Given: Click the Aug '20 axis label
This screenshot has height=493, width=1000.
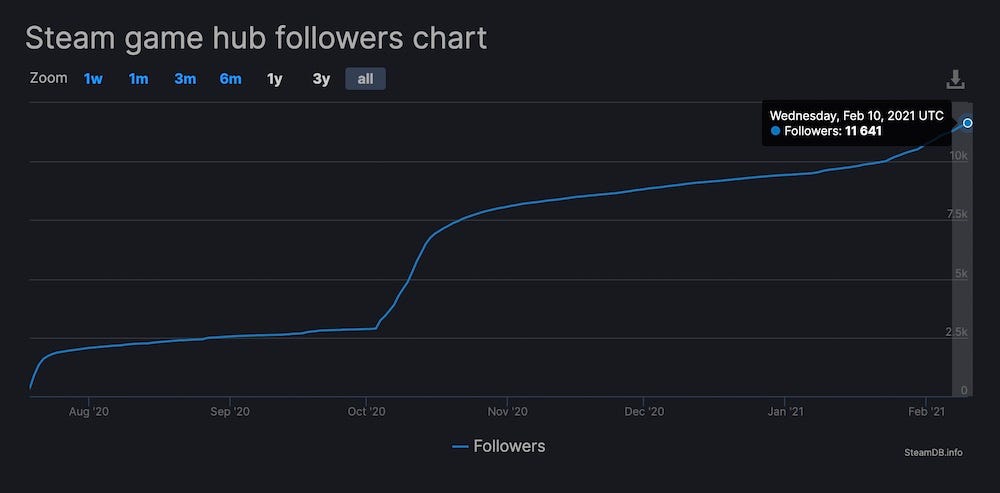Looking at the screenshot, I should pyautogui.click(x=89, y=411).
